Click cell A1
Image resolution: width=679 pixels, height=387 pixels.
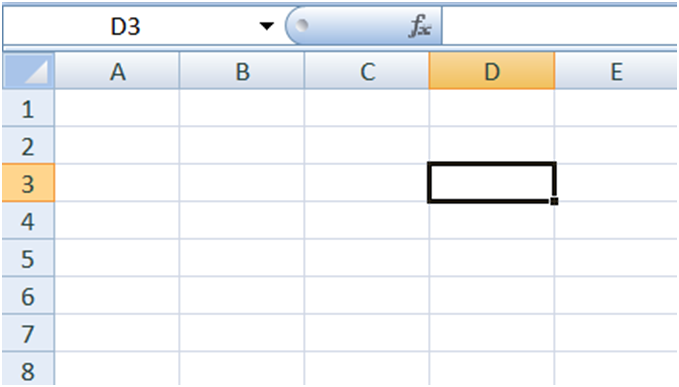tap(117, 108)
